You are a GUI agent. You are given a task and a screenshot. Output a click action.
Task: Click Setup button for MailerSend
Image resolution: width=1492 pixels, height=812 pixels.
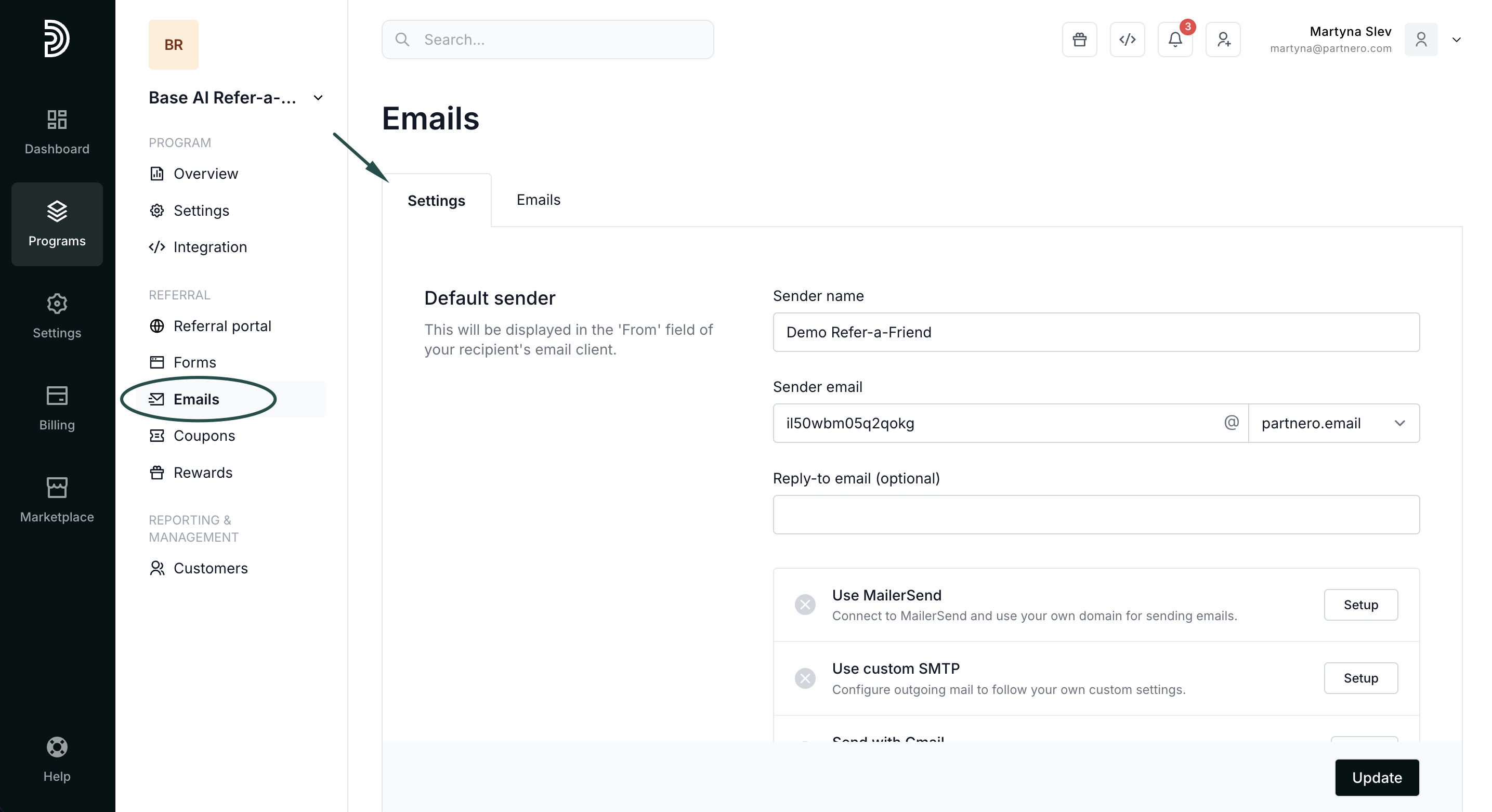tap(1360, 605)
